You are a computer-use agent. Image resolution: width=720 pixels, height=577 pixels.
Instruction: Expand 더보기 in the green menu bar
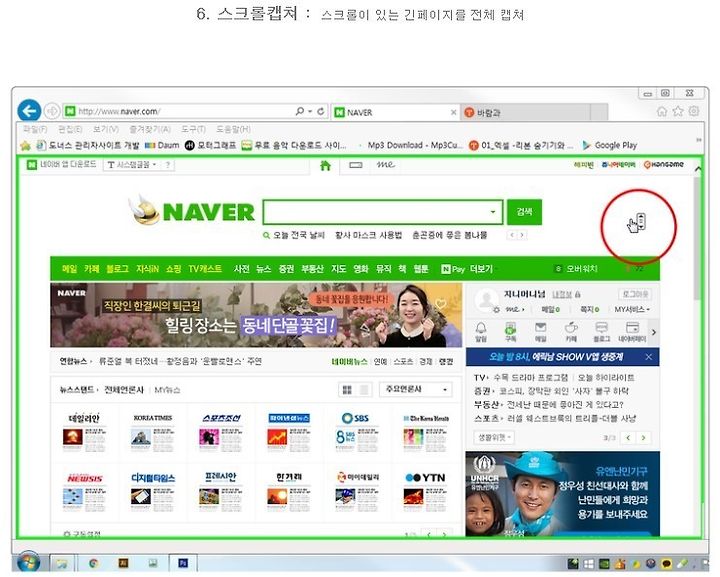click(x=482, y=269)
